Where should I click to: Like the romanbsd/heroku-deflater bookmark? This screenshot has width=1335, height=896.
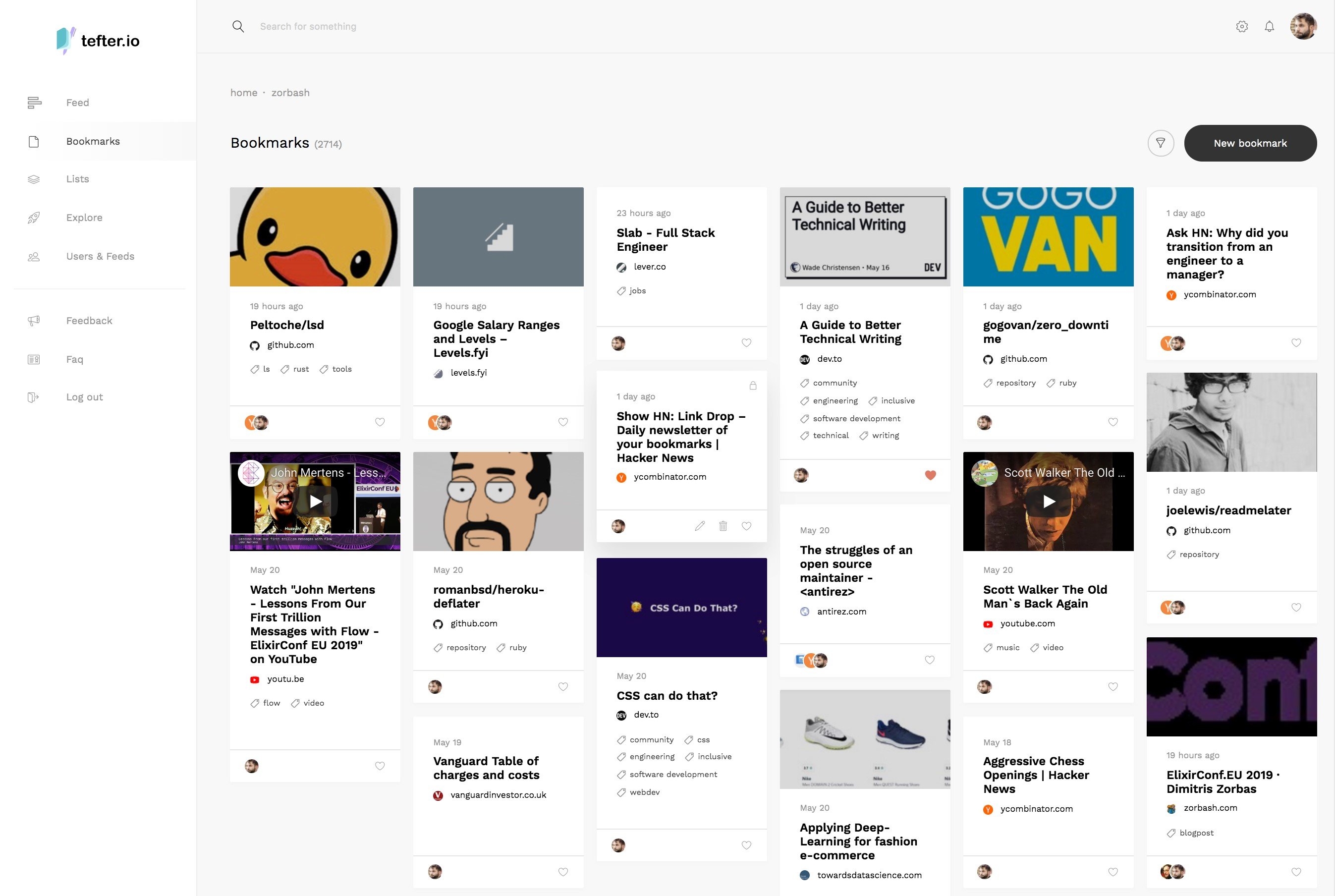563,687
